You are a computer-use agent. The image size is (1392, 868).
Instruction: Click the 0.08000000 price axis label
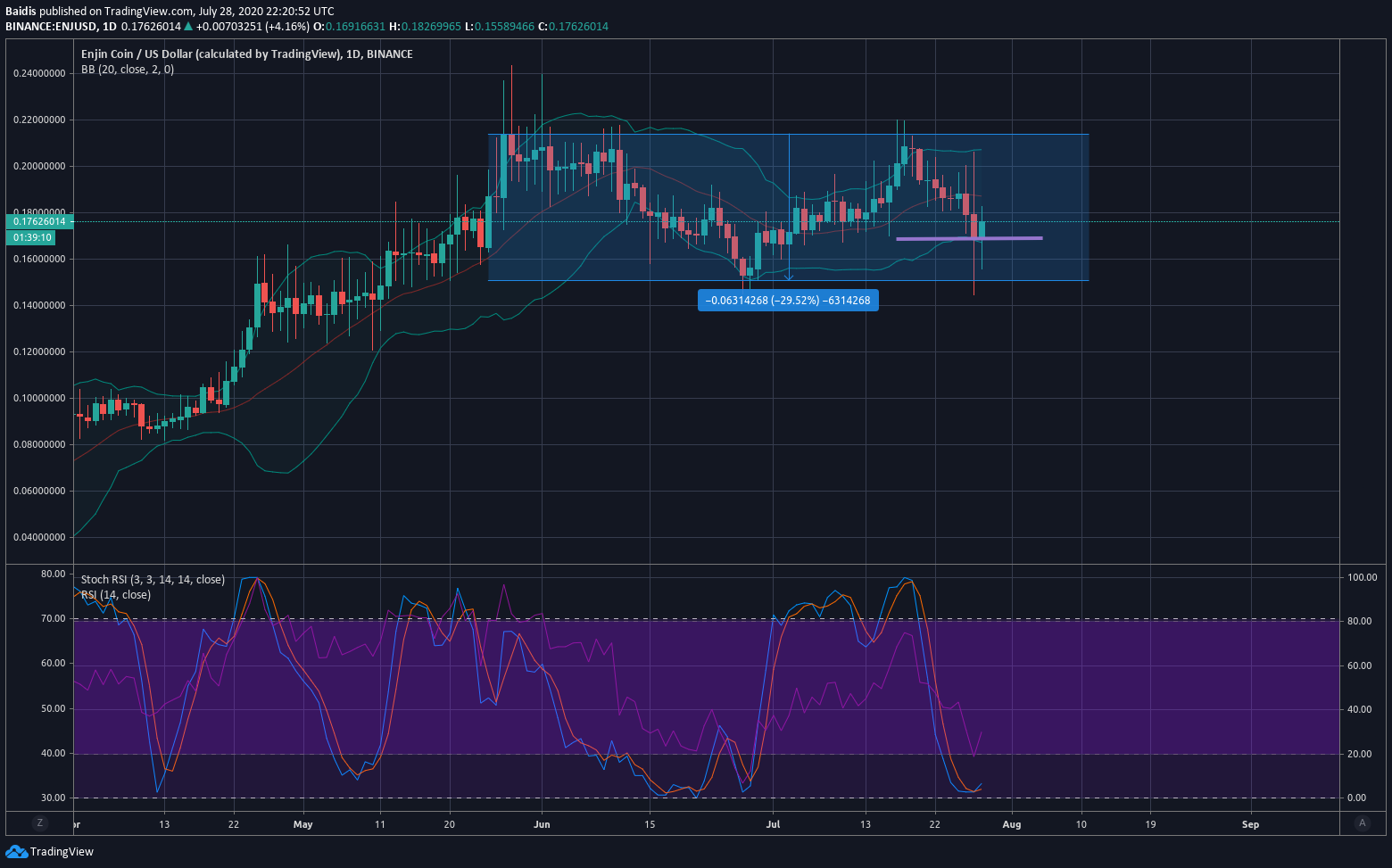coord(39,445)
